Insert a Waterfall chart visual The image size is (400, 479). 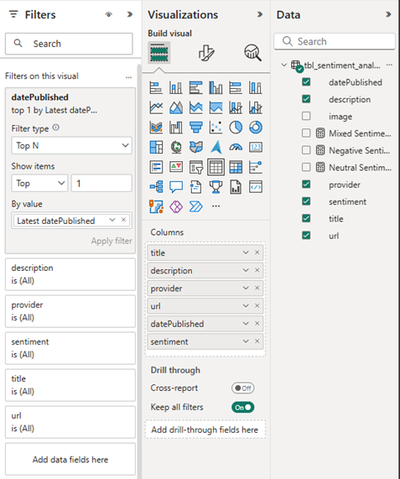click(x=176, y=127)
